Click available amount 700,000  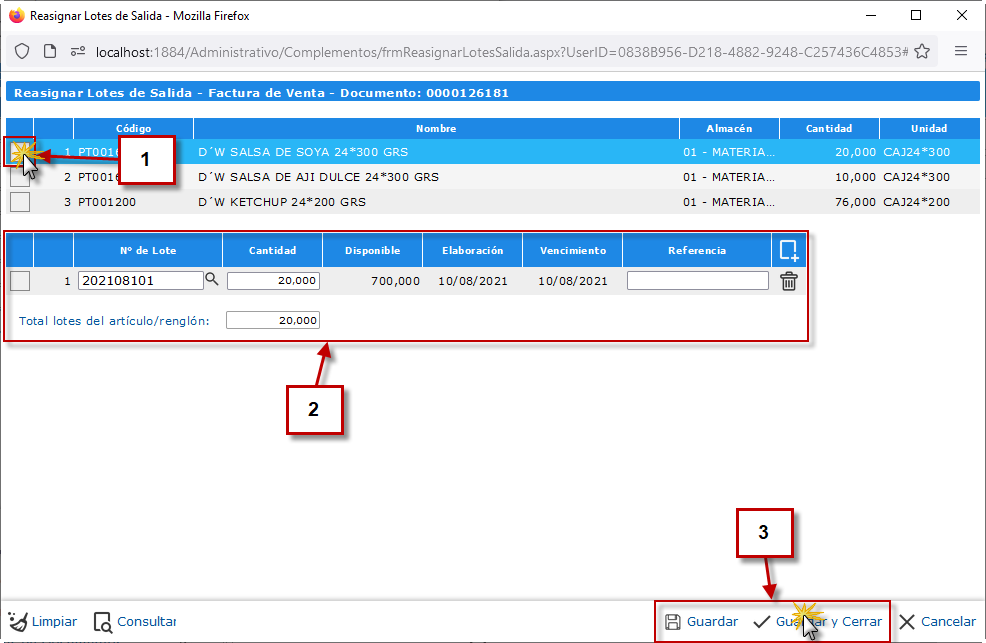point(395,281)
